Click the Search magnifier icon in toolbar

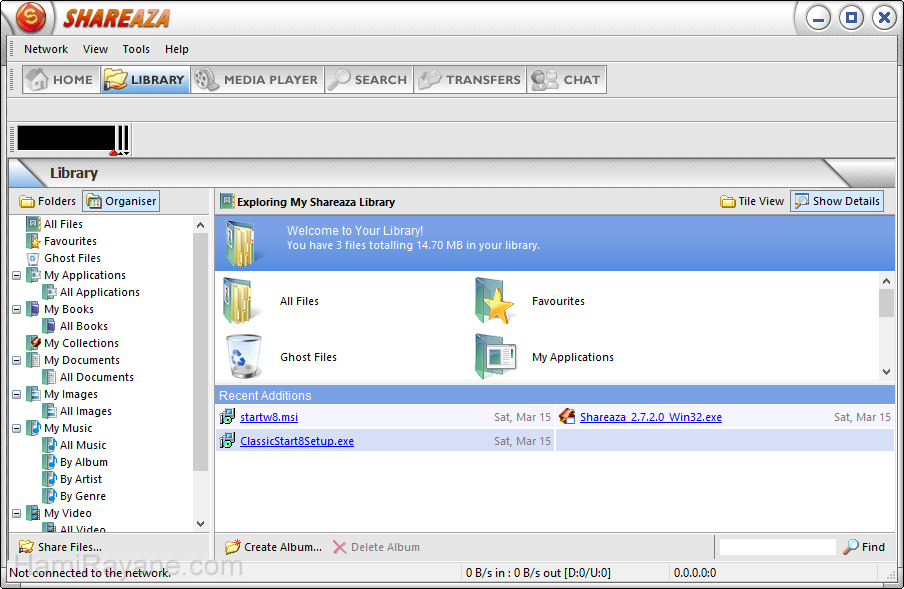(339, 80)
